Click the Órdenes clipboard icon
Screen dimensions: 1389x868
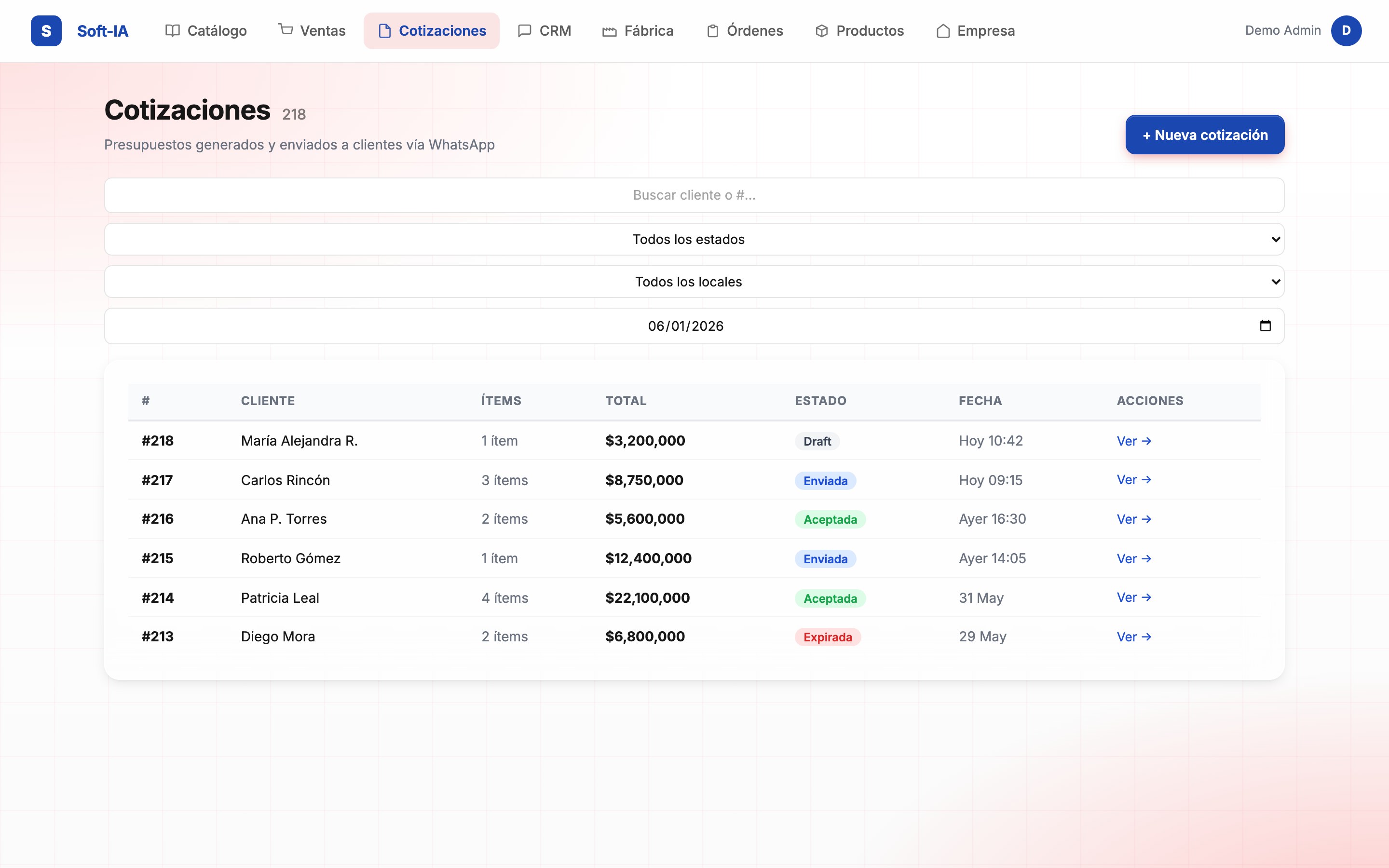712,31
